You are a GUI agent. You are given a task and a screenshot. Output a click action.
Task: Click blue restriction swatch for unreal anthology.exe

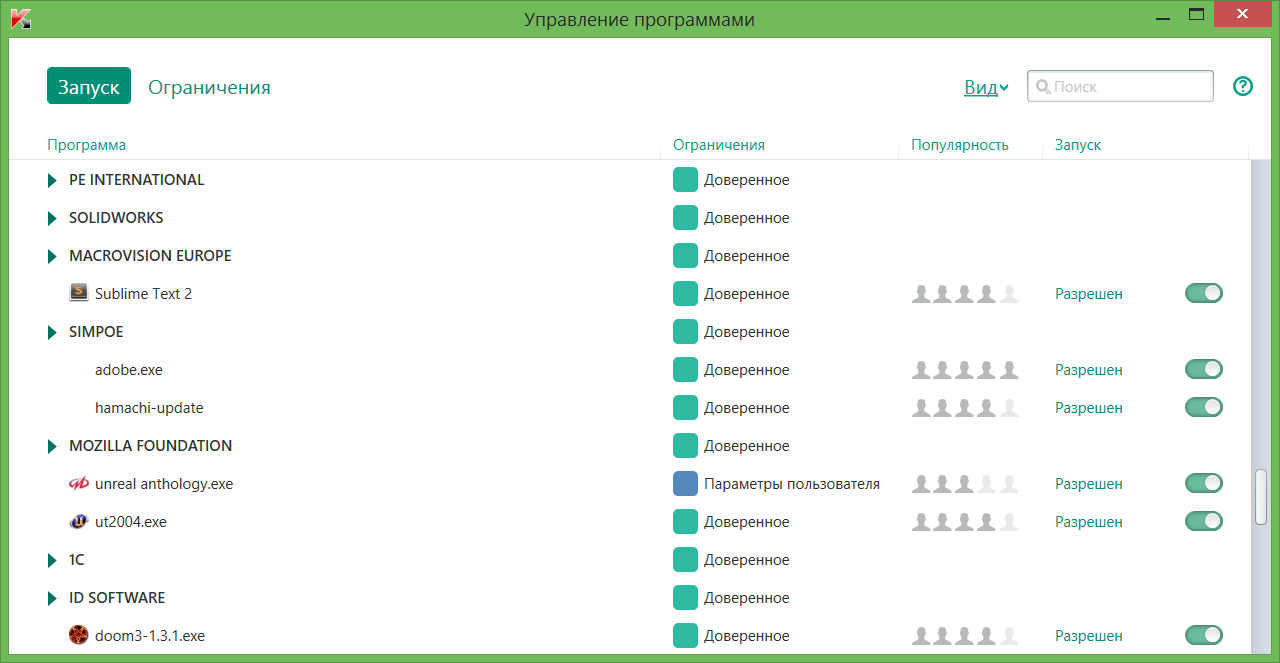coord(685,483)
